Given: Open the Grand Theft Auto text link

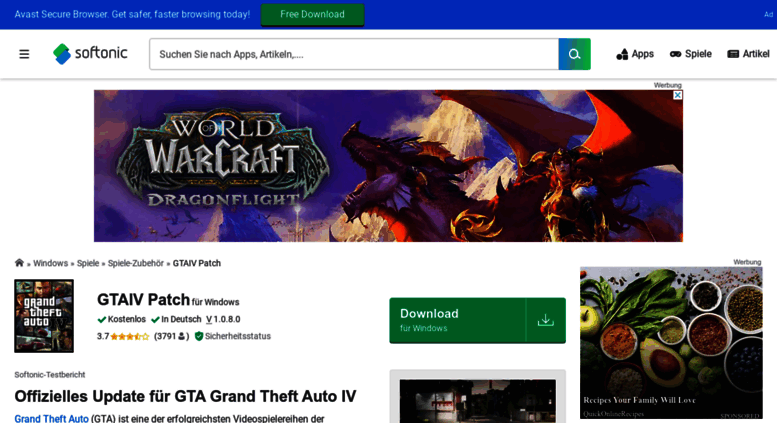Looking at the screenshot, I should 52,419.
